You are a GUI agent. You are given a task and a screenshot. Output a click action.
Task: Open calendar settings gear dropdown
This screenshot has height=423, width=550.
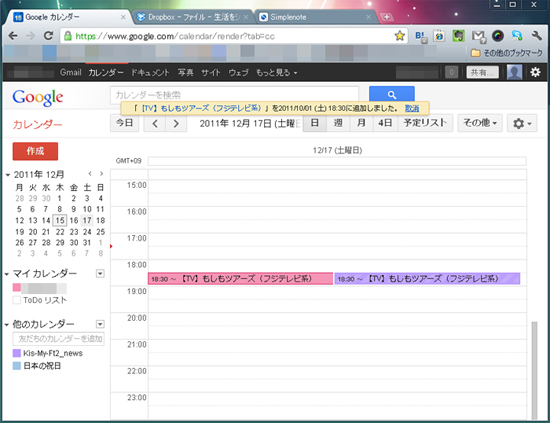(x=522, y=123)
